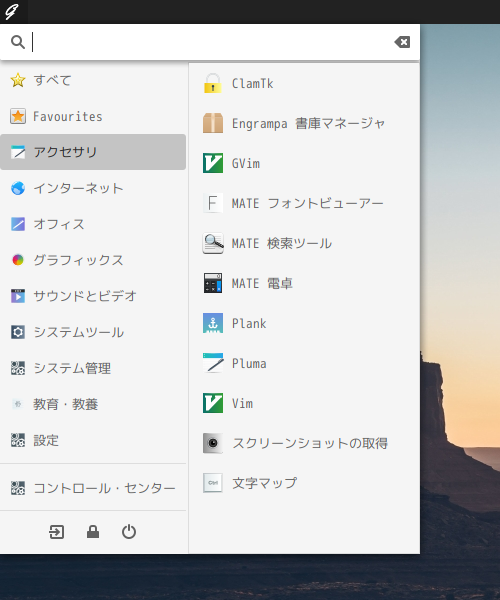Screen dimensions: 500x600
Task: Select the アクセサリ category
Action: [x=93, y=152]
